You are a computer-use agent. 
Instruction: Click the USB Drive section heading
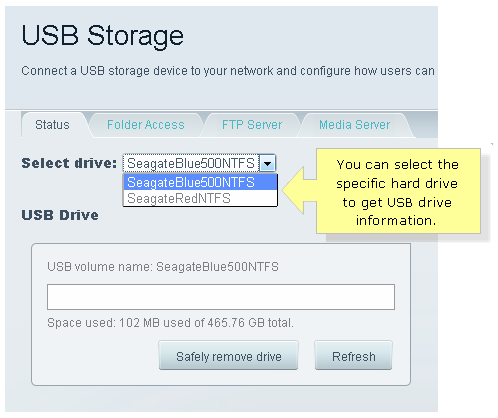coord(60,215)
